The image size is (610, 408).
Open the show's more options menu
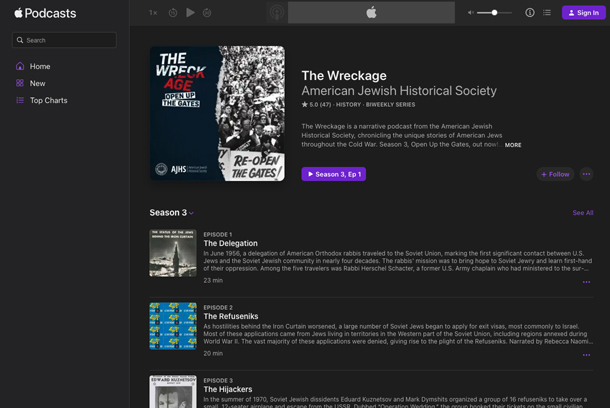point(586,174)
